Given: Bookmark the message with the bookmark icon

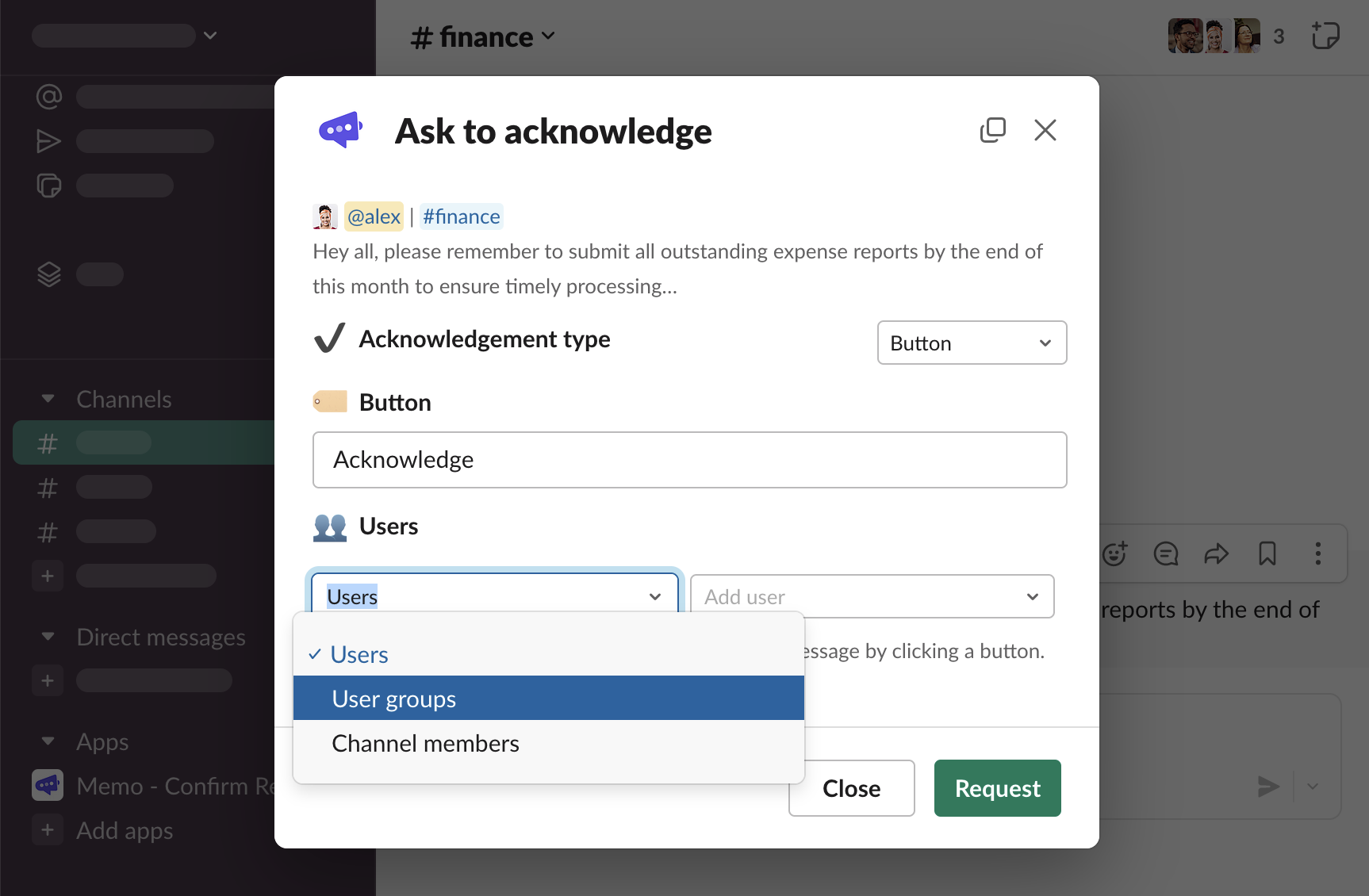Looking at the screenshot, I should (x=1267, y=553).
